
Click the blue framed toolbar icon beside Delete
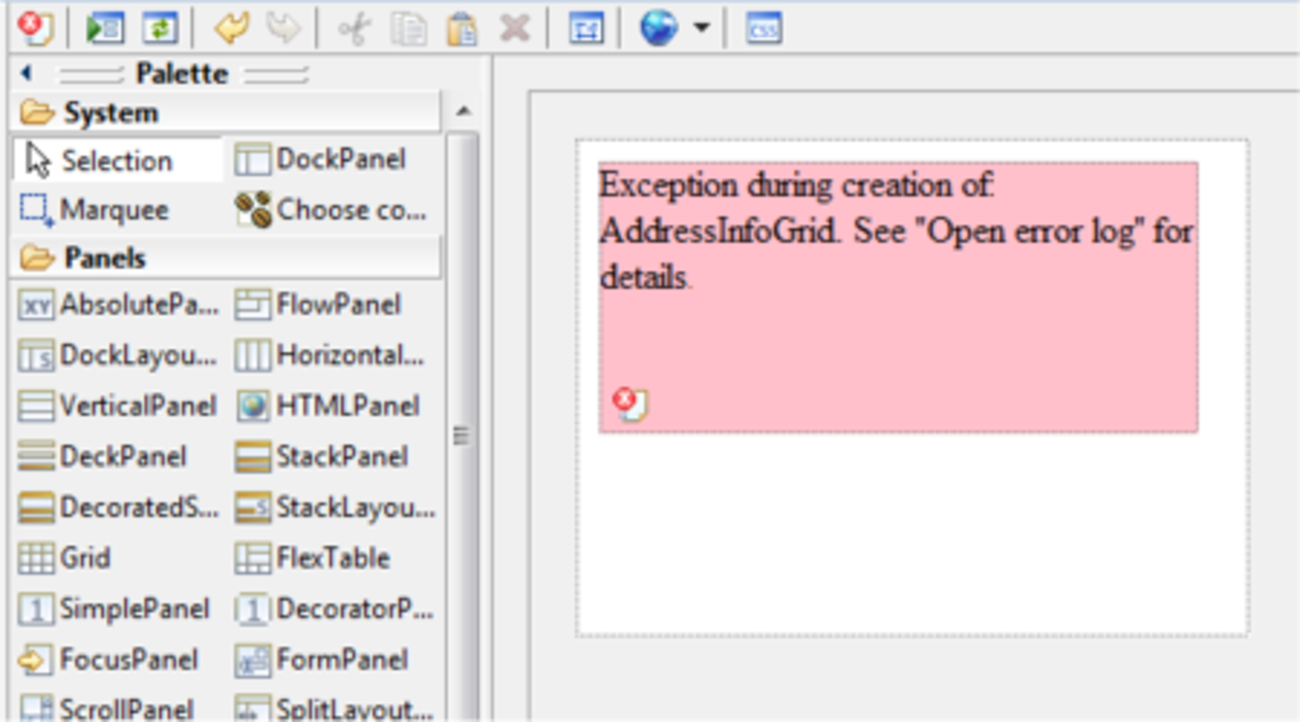click(586, 29)
